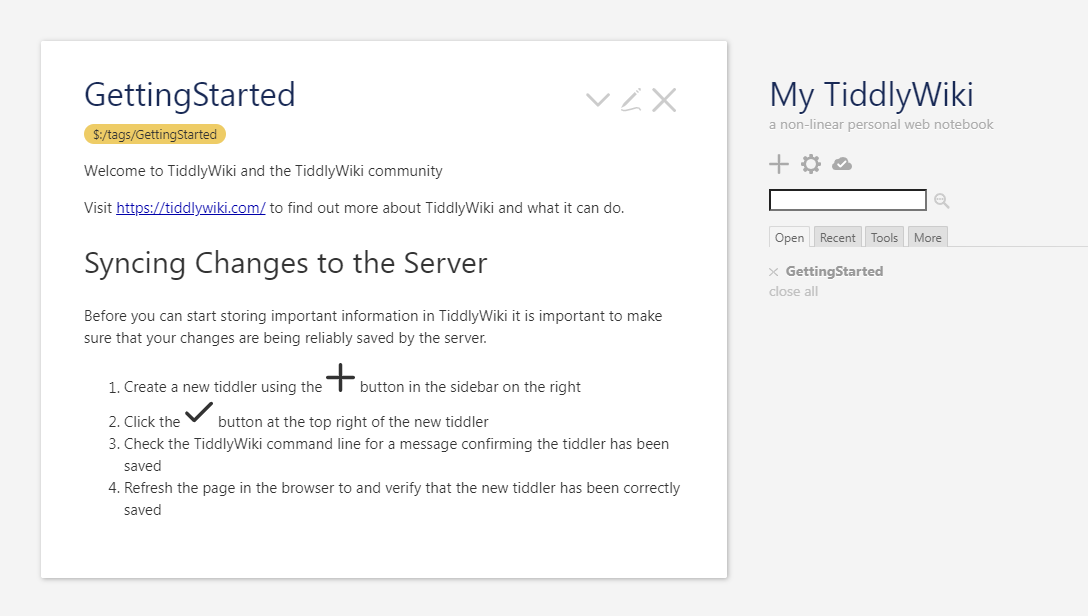
Task: Open the $:/tags/GettingStarted tag pill dropdown
Action: coord(155,135)
